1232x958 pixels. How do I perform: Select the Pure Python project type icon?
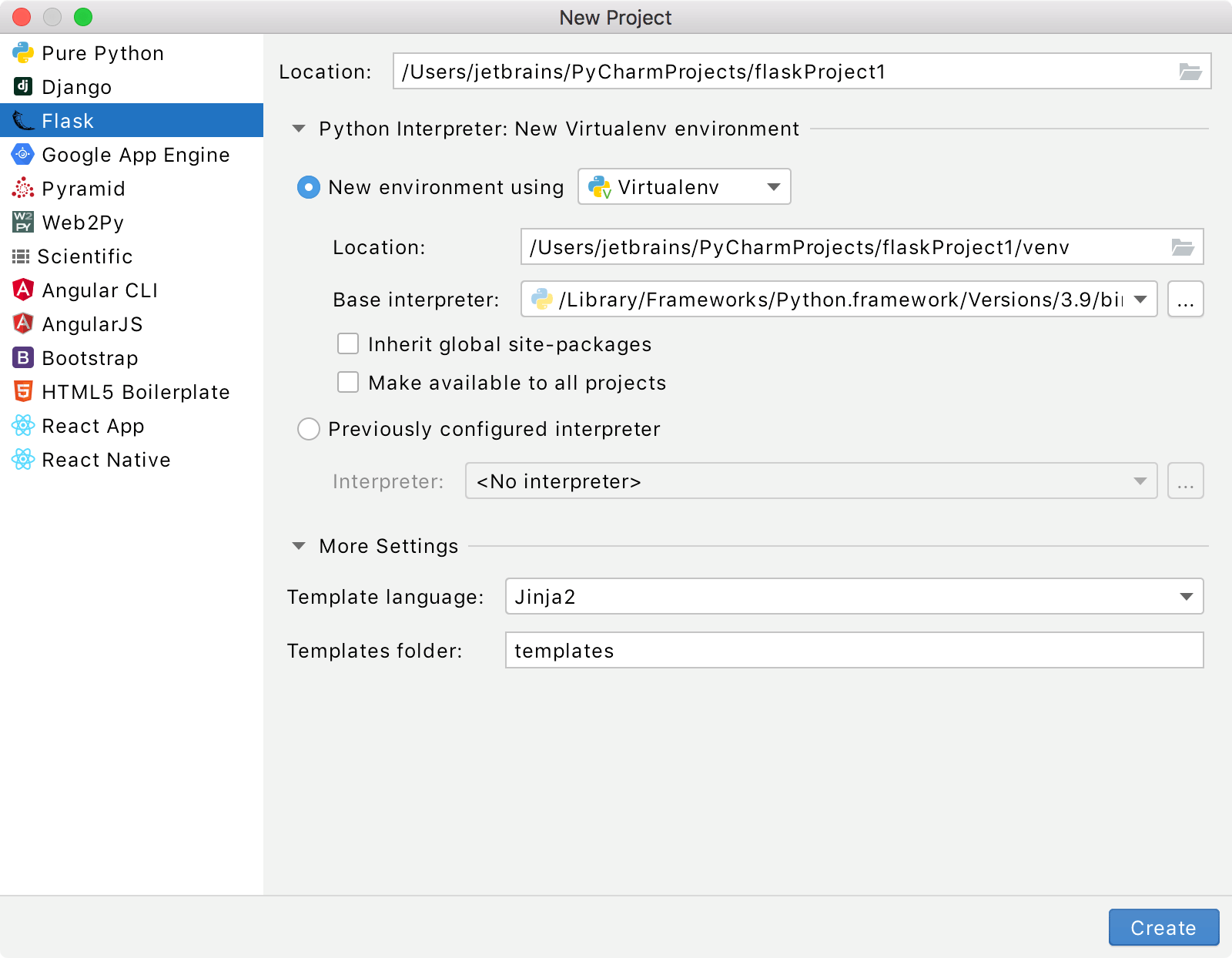click(25, 52)
